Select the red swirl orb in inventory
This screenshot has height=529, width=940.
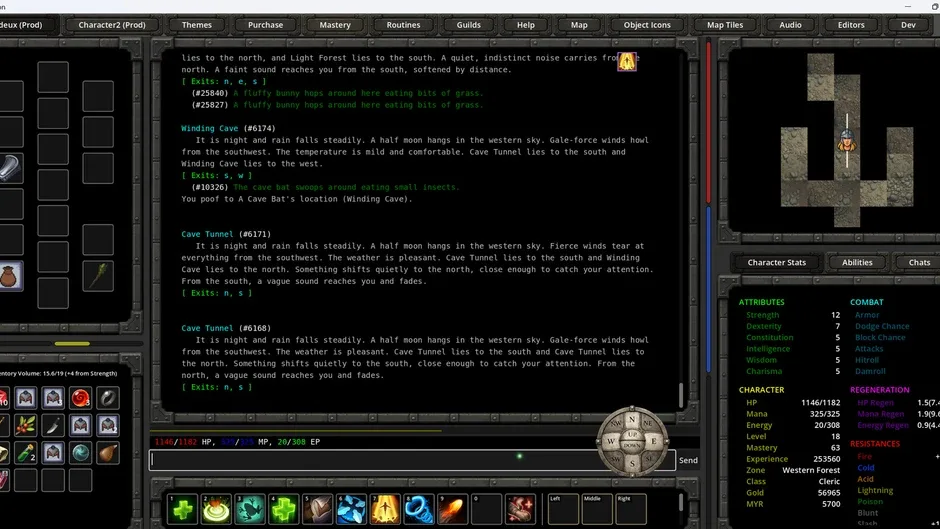(80, 398)
